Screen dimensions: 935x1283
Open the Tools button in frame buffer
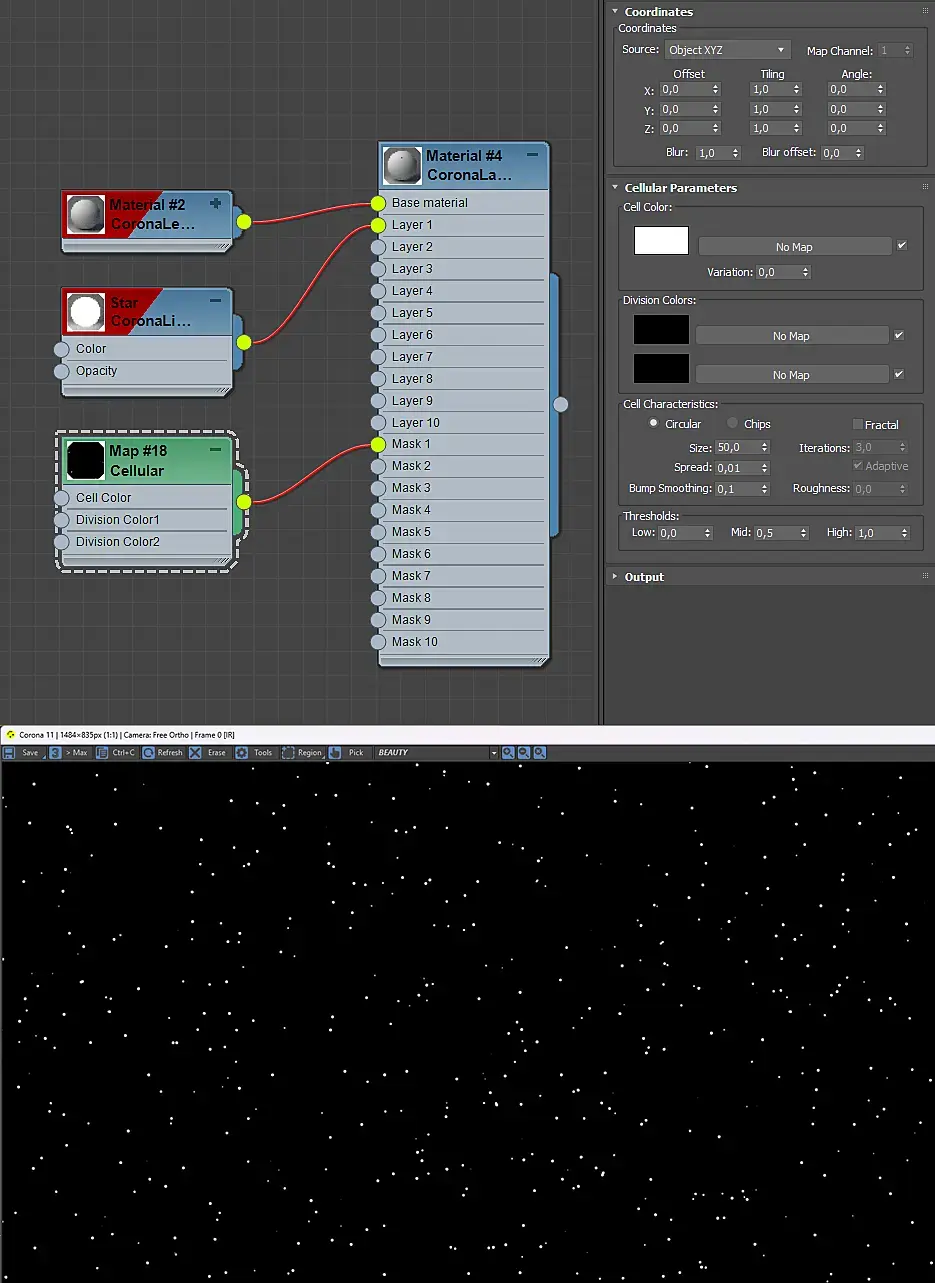(256, 752)
